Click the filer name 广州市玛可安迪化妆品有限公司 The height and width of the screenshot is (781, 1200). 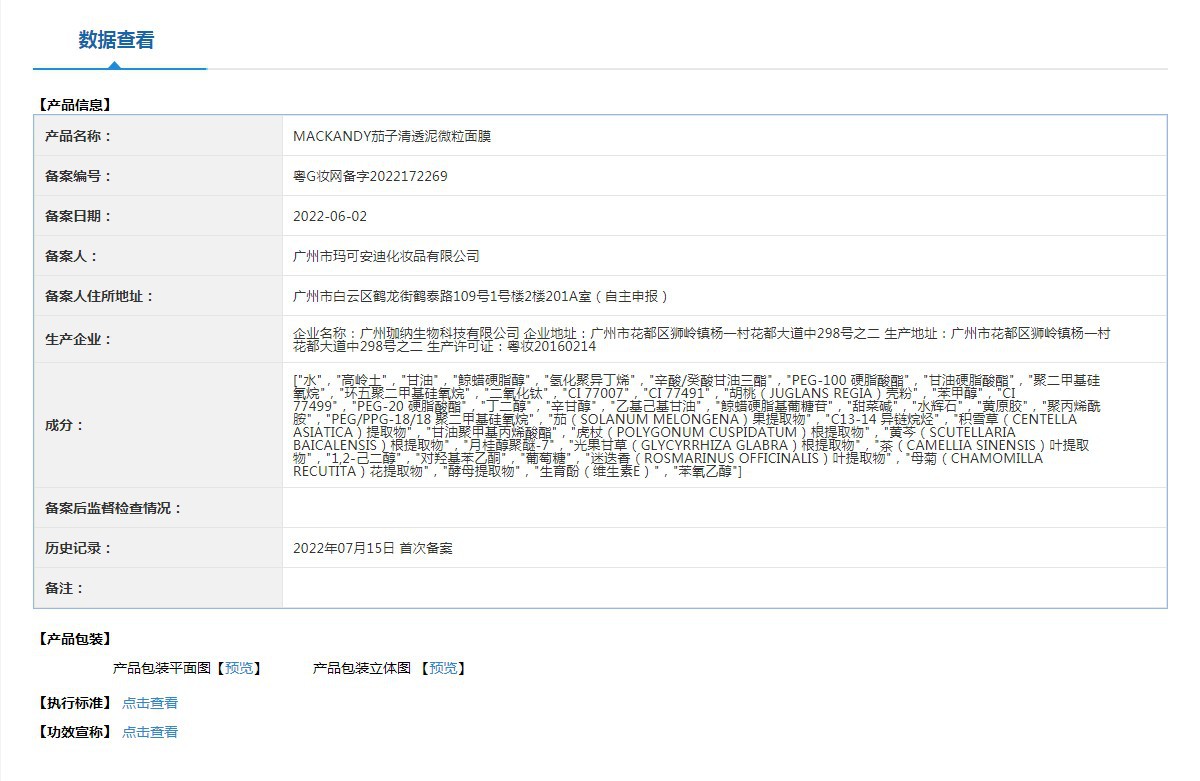(x=386, y=256)
